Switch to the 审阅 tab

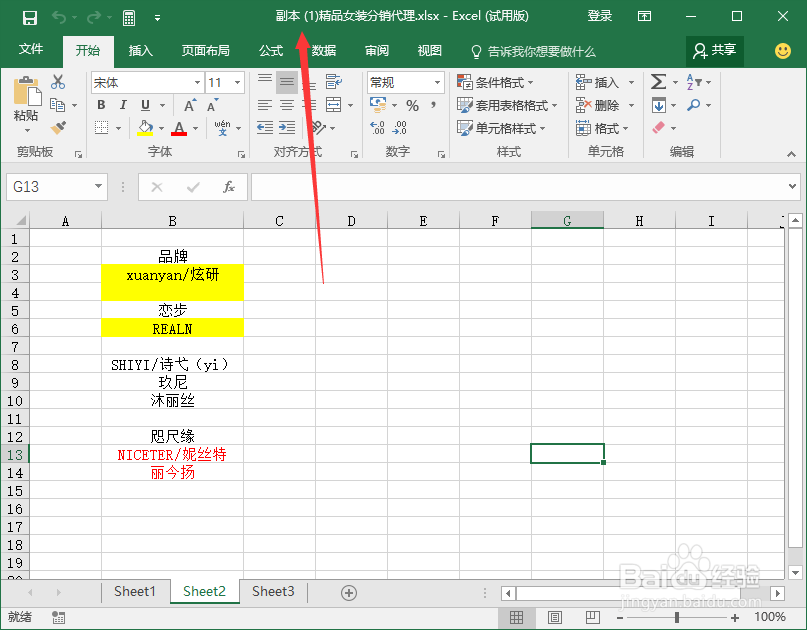pos(377,50)
